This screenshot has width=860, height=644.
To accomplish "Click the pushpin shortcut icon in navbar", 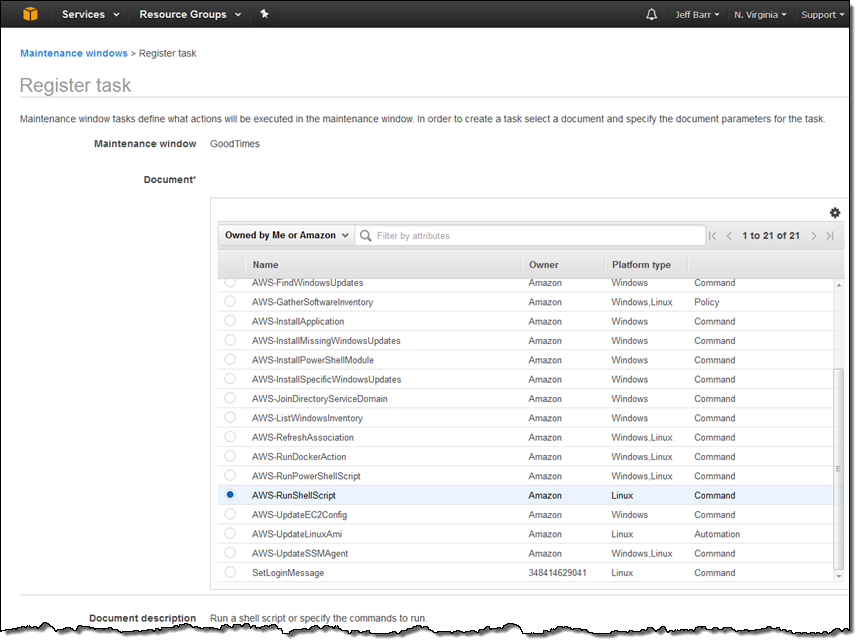I will tap(264, 15).
